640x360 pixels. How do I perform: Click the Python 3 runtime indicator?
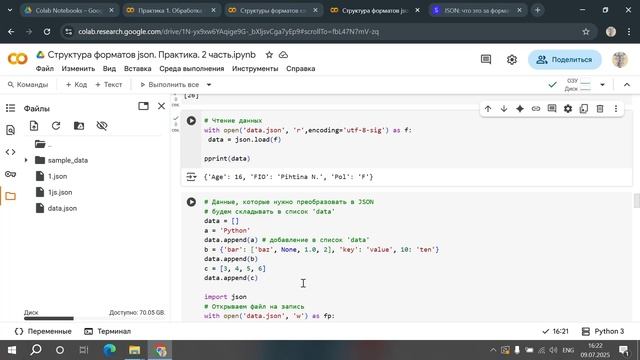[602, 331]
